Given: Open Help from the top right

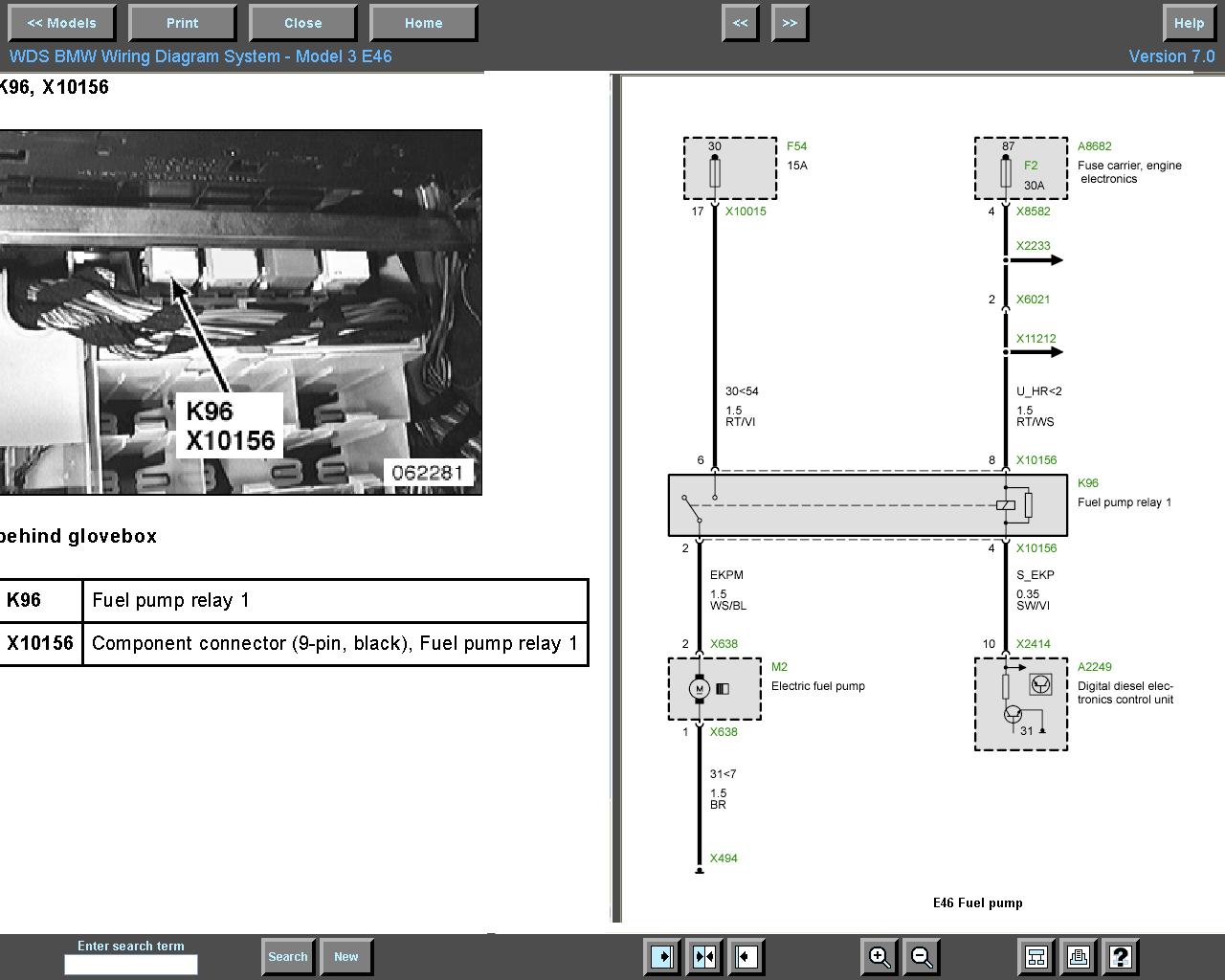Looking at the screenshot, I should coord(1189,23).
